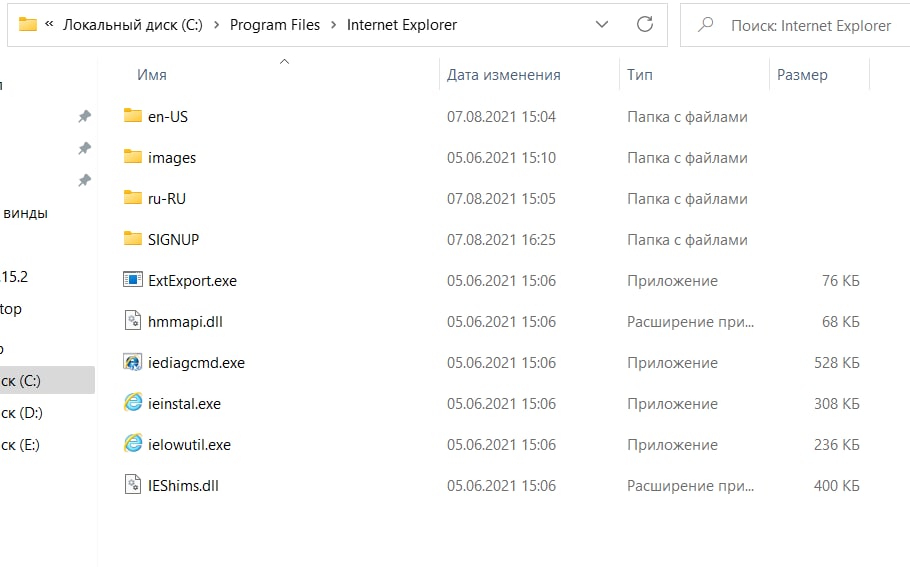
Task: Navigate to Program Files breadcrumb
Action: (x=275, y=25)
